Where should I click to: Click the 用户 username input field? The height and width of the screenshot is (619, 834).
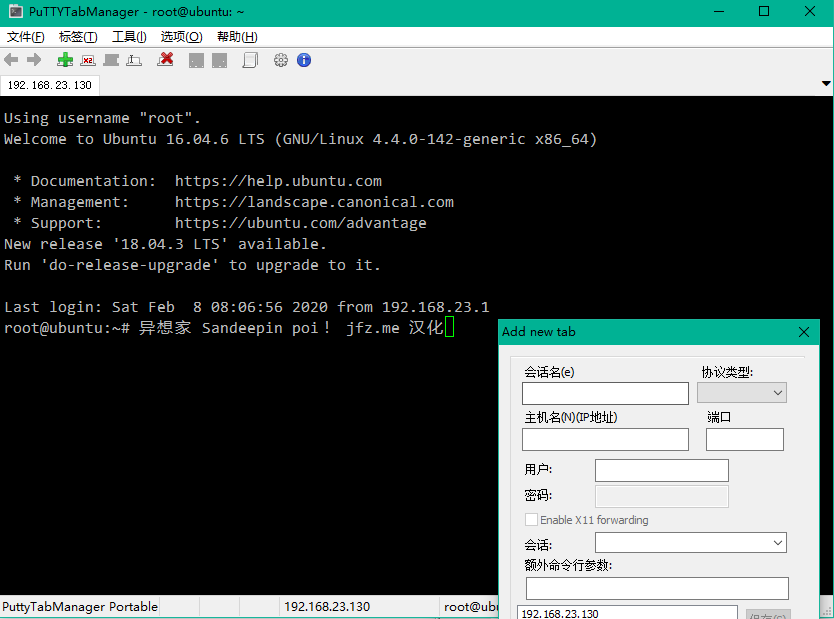(661, 470)
